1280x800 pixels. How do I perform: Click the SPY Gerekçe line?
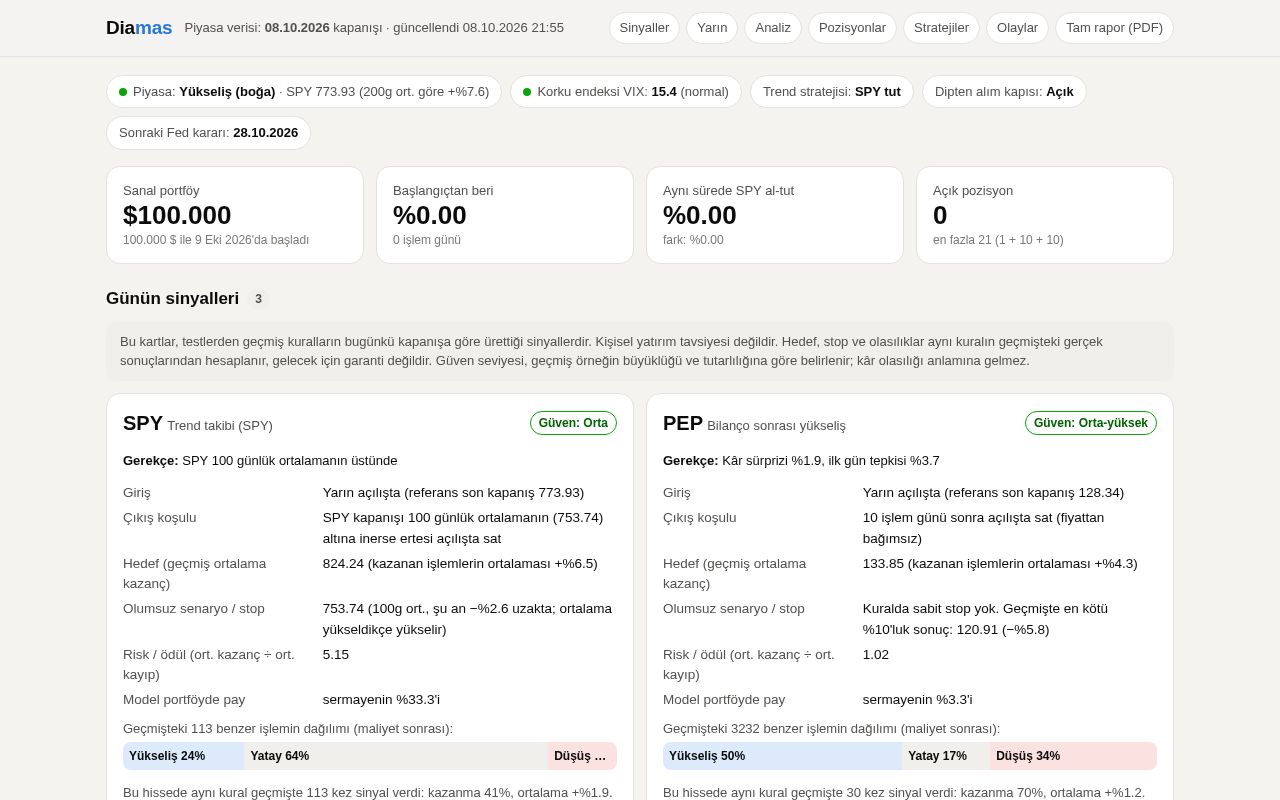pyautogui.click(x=260, y=460)
